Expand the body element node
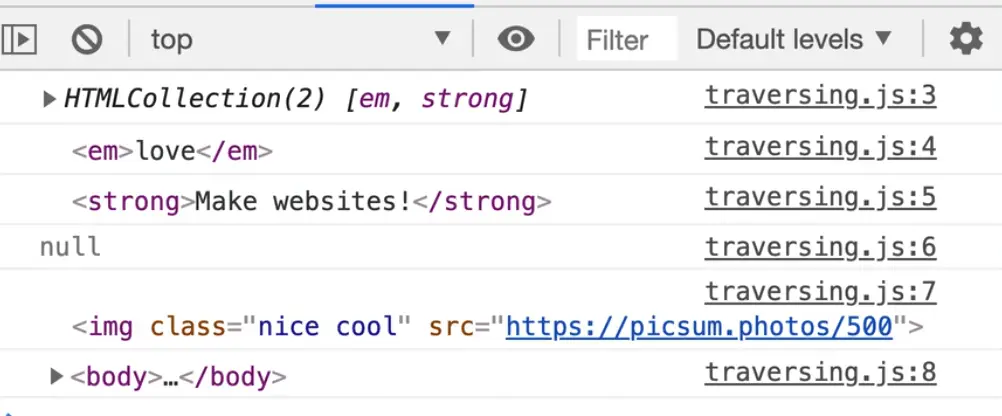The height and width of the screenshot is (416, 1002). pos(56,377)
